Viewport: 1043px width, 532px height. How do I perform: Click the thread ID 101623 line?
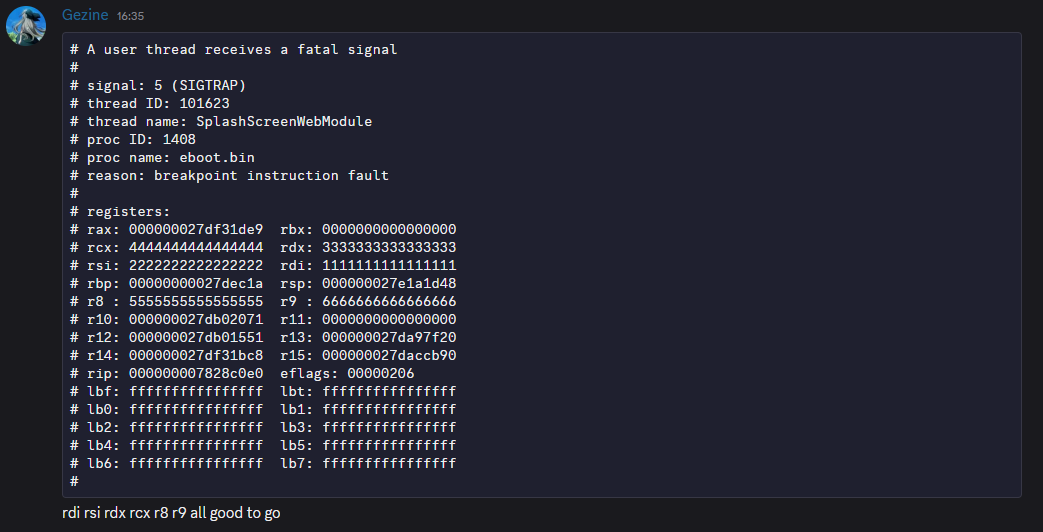(x=150, y=104)
